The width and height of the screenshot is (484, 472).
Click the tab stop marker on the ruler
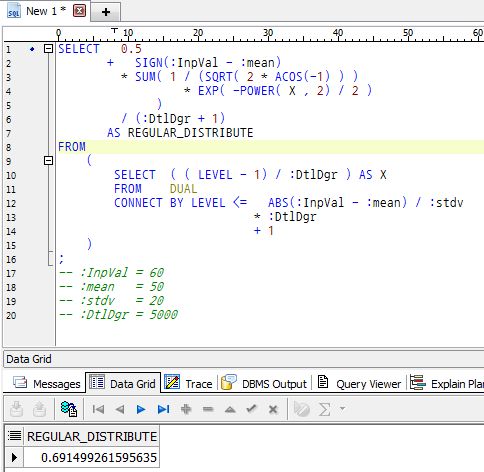[x=114, y=31]
